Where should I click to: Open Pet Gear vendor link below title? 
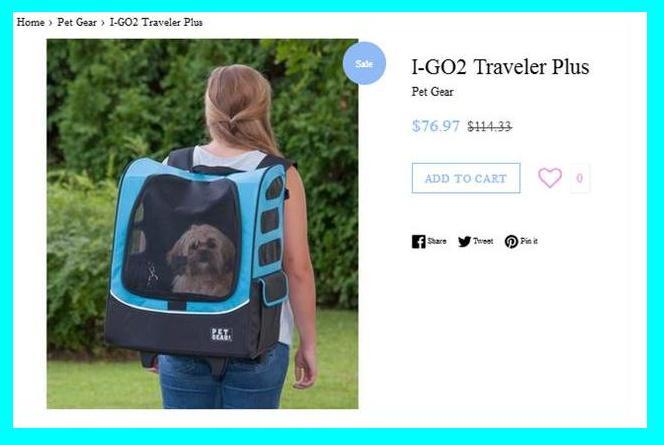(x=432, y=92)
